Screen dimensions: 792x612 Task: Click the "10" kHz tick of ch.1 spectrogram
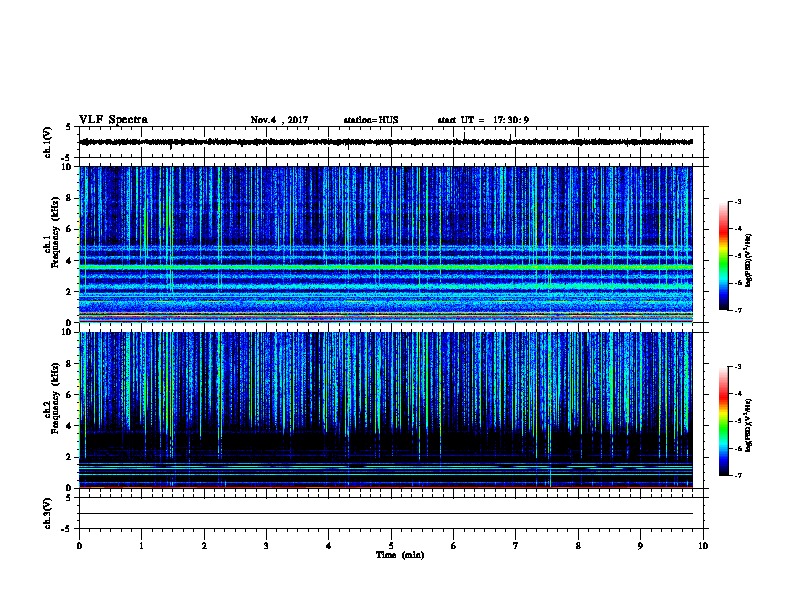click(x=68, y=167)
